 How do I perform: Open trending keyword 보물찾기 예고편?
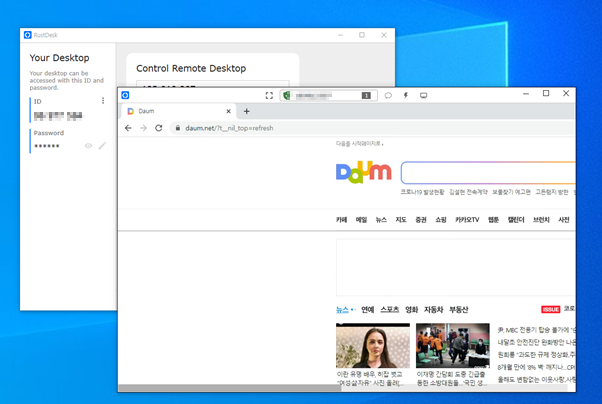[x=511, y=192]
